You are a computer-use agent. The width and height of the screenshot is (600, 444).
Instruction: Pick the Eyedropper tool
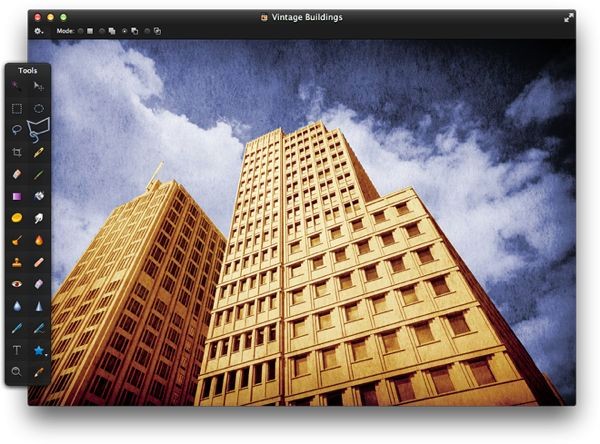(39, 372)
